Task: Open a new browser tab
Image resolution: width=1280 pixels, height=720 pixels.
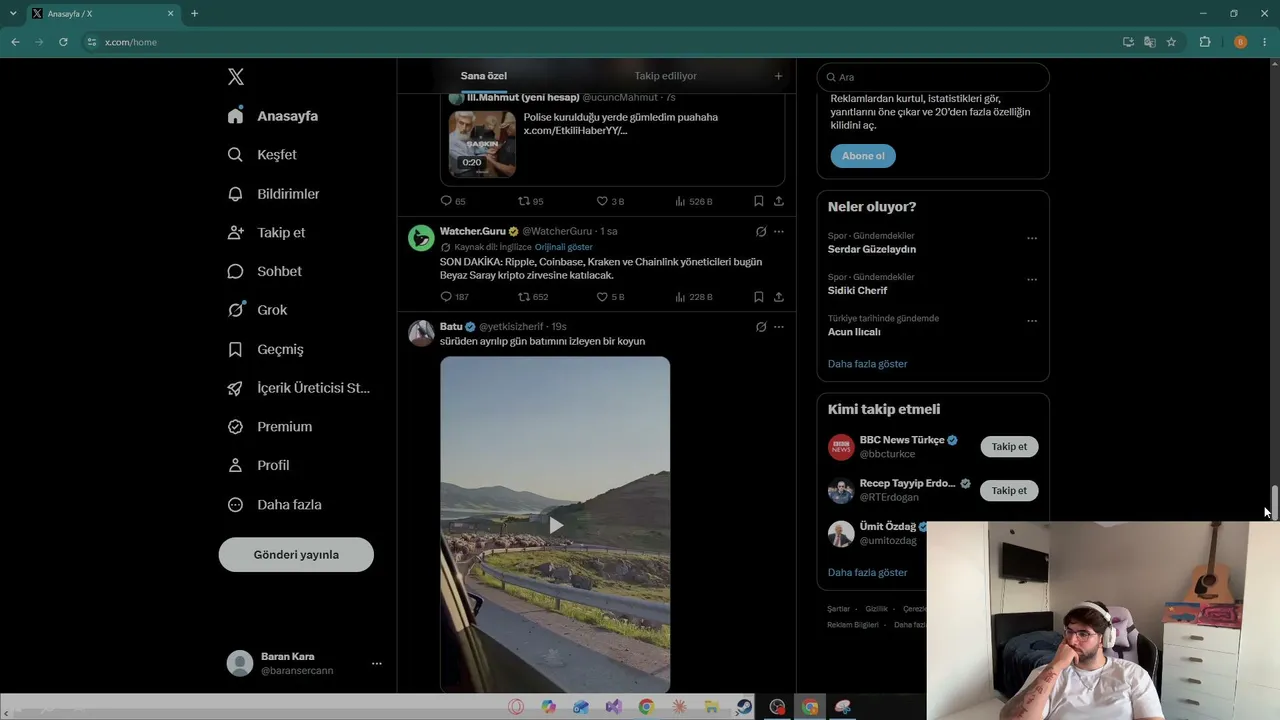Action: (195, 13)
